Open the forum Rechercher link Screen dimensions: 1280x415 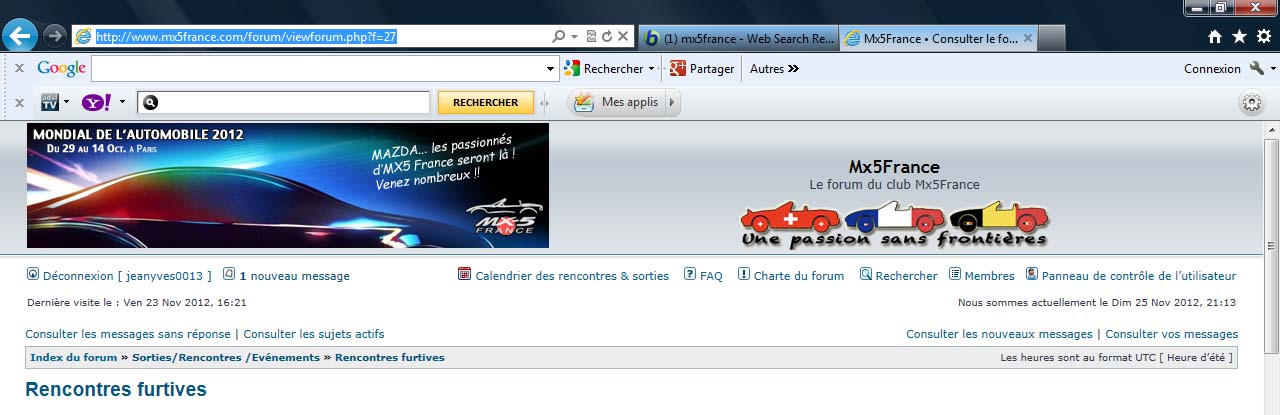[907, 276]
